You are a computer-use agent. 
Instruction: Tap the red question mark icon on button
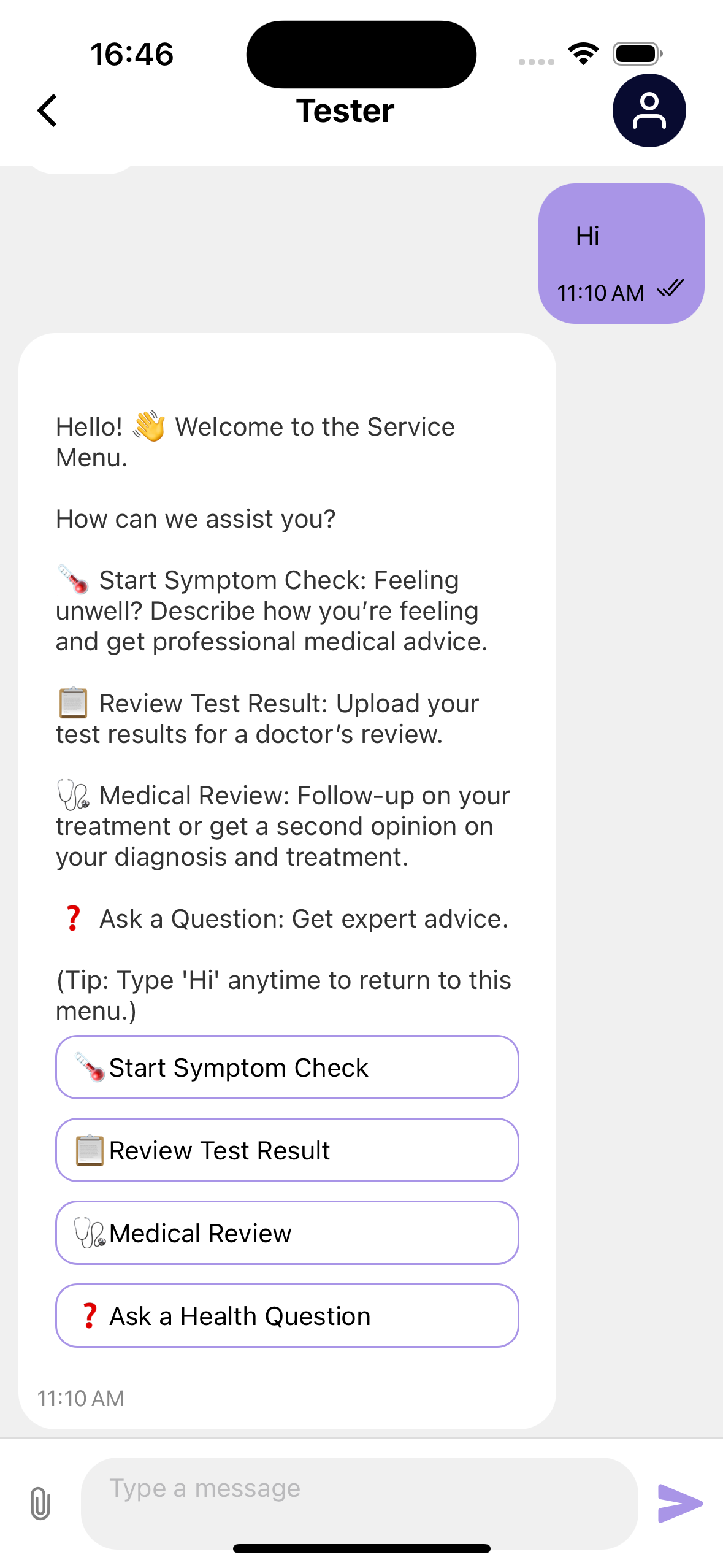[90, 1315]
